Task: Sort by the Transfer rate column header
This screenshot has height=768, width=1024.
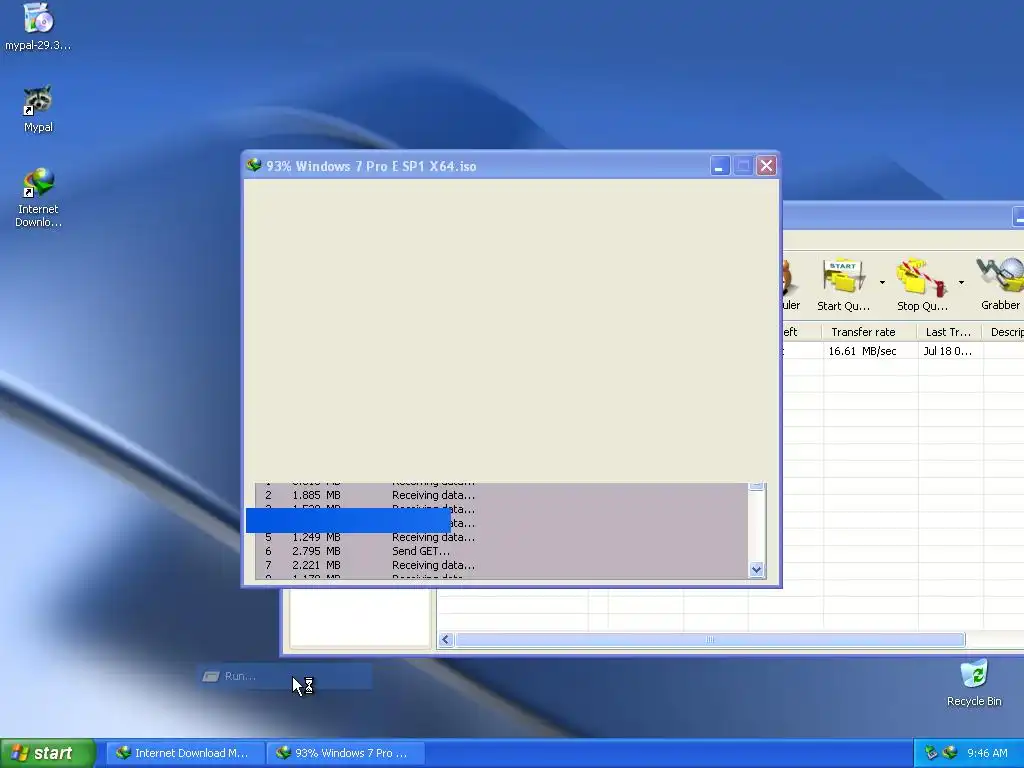Action: (x=870, y=332)
